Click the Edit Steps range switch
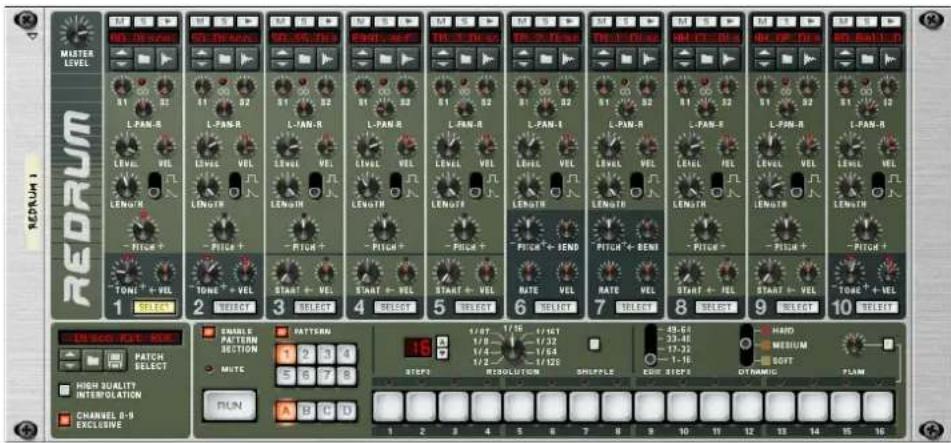 tap(650, 343)
